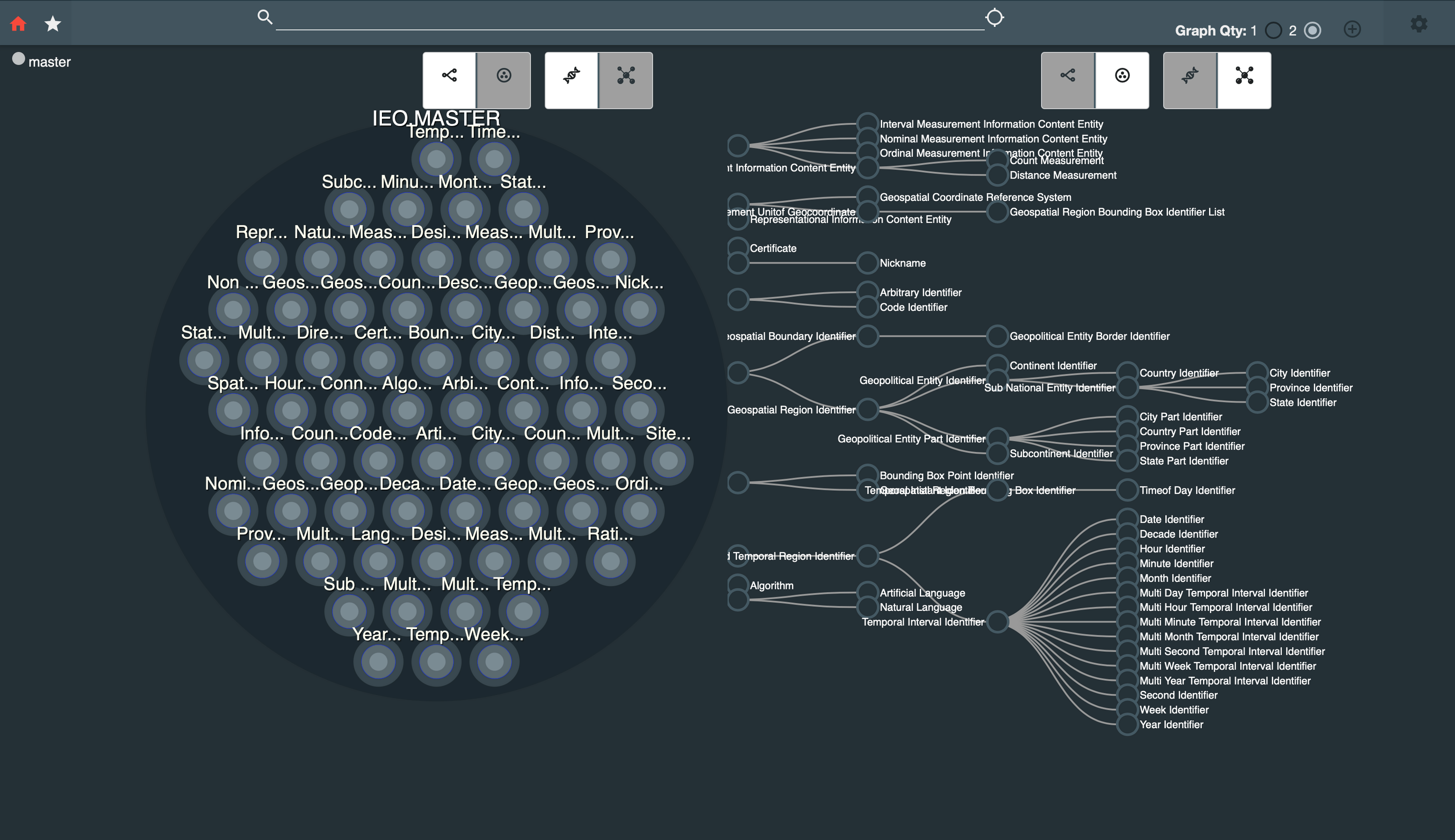
Task: Click the red Home icon
Action: click(18, 23)
